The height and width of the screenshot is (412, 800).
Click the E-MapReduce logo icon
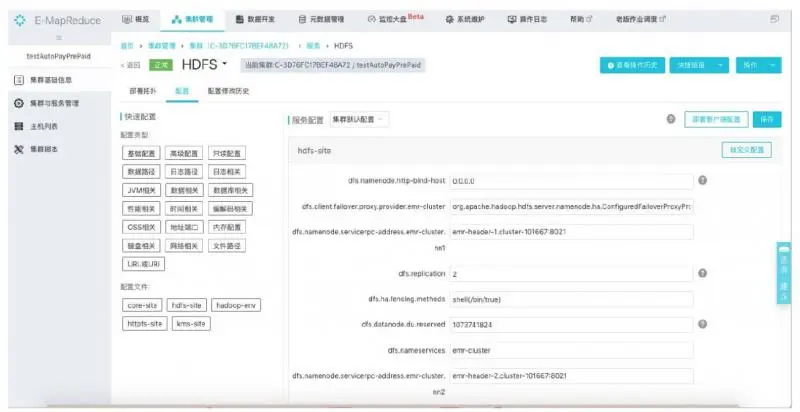point(20,20)
